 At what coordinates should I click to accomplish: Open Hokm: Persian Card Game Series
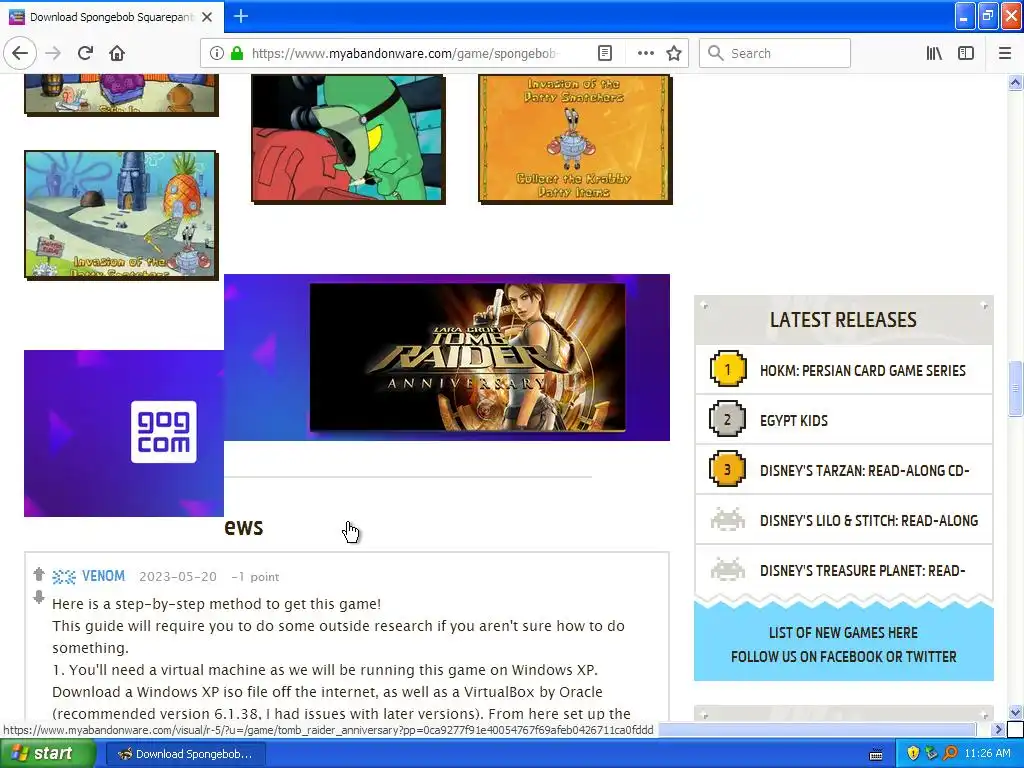point(863,370)
